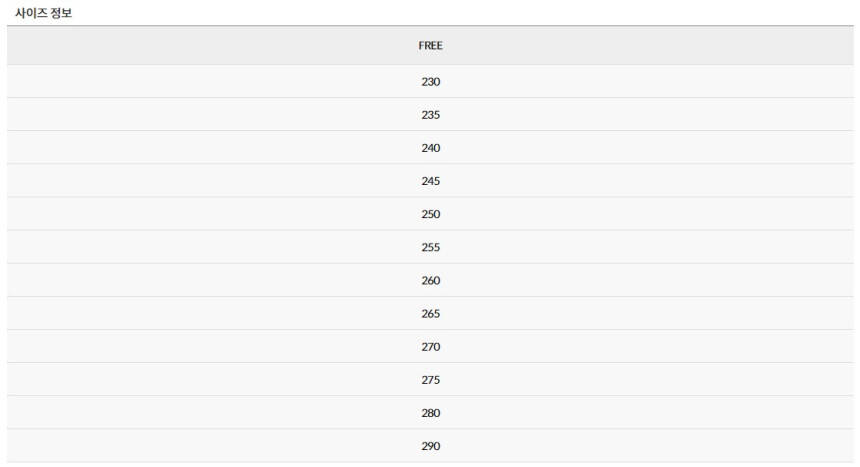Click the 245 size value

click(430, 181)
